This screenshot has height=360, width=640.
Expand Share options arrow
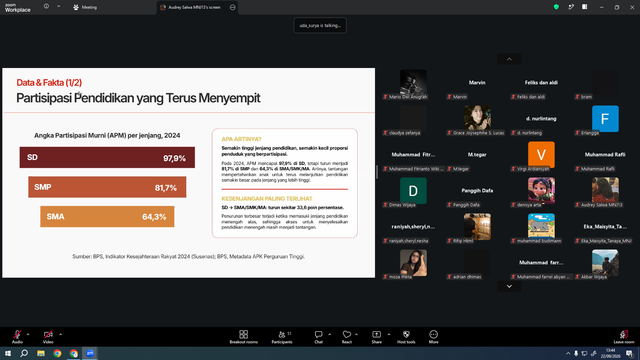[389, 334]
